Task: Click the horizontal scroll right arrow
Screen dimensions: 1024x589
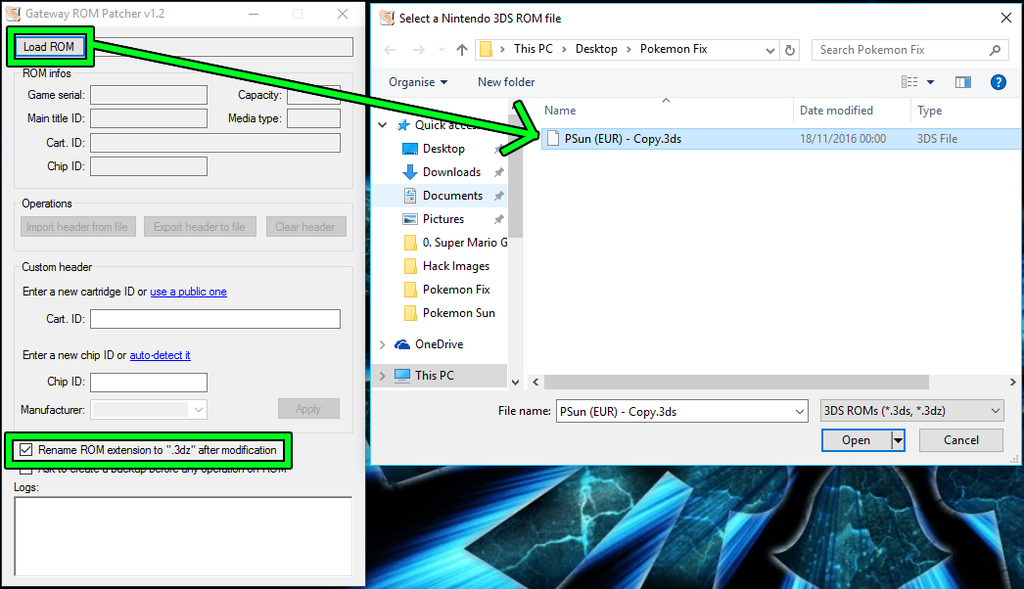Action: [x=1013, y=382]
